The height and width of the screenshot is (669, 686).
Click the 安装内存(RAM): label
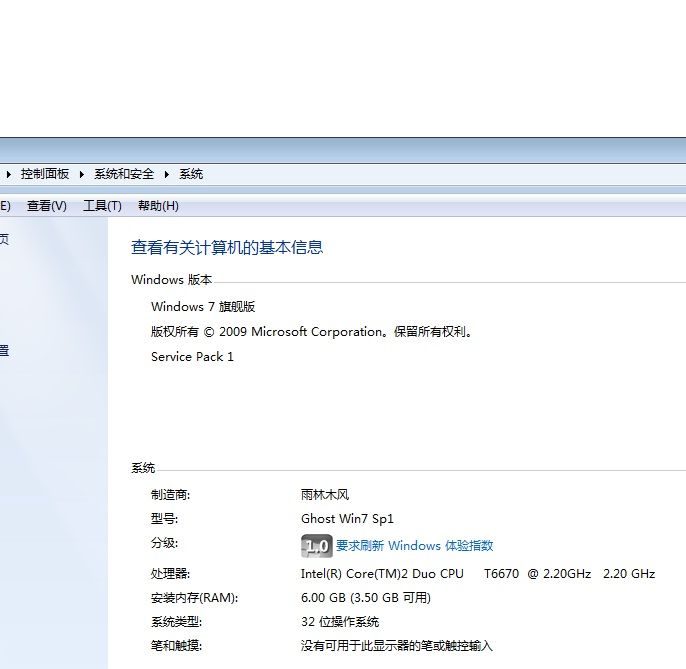point(195,598)
